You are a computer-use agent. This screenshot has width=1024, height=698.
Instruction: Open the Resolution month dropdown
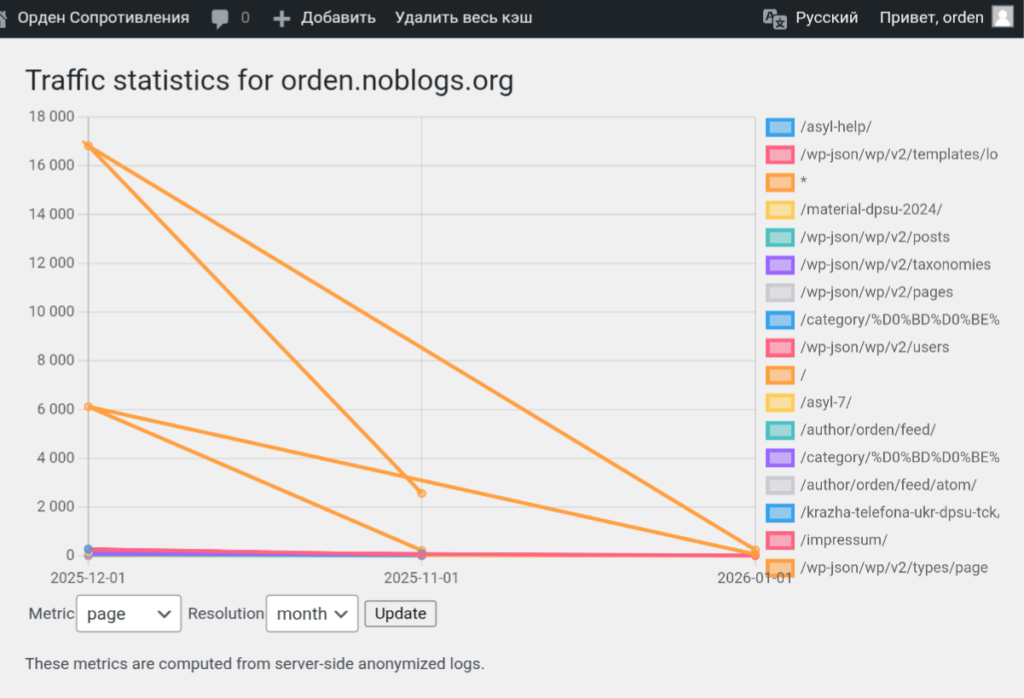click(312, 614)
